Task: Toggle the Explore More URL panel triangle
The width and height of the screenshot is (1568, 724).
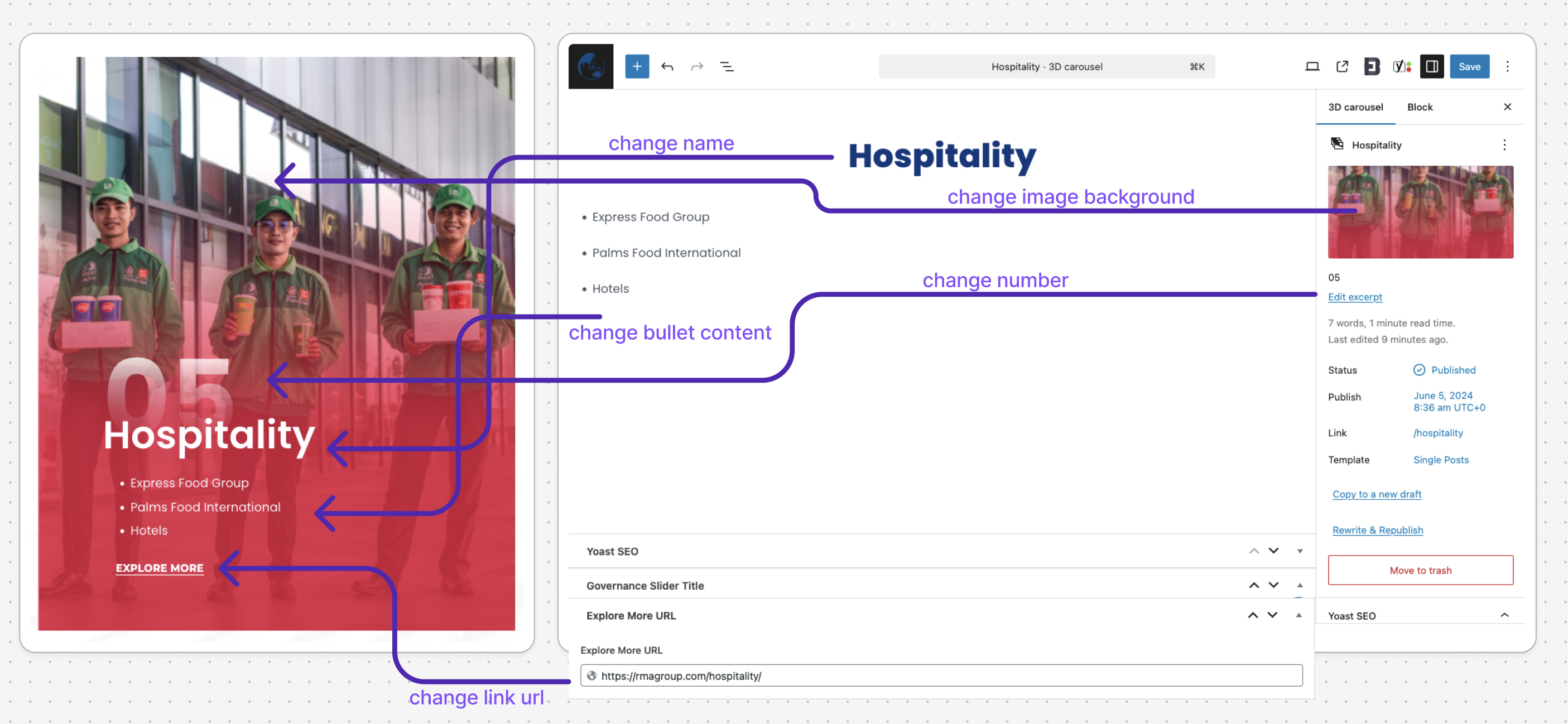Action: 1299,615
